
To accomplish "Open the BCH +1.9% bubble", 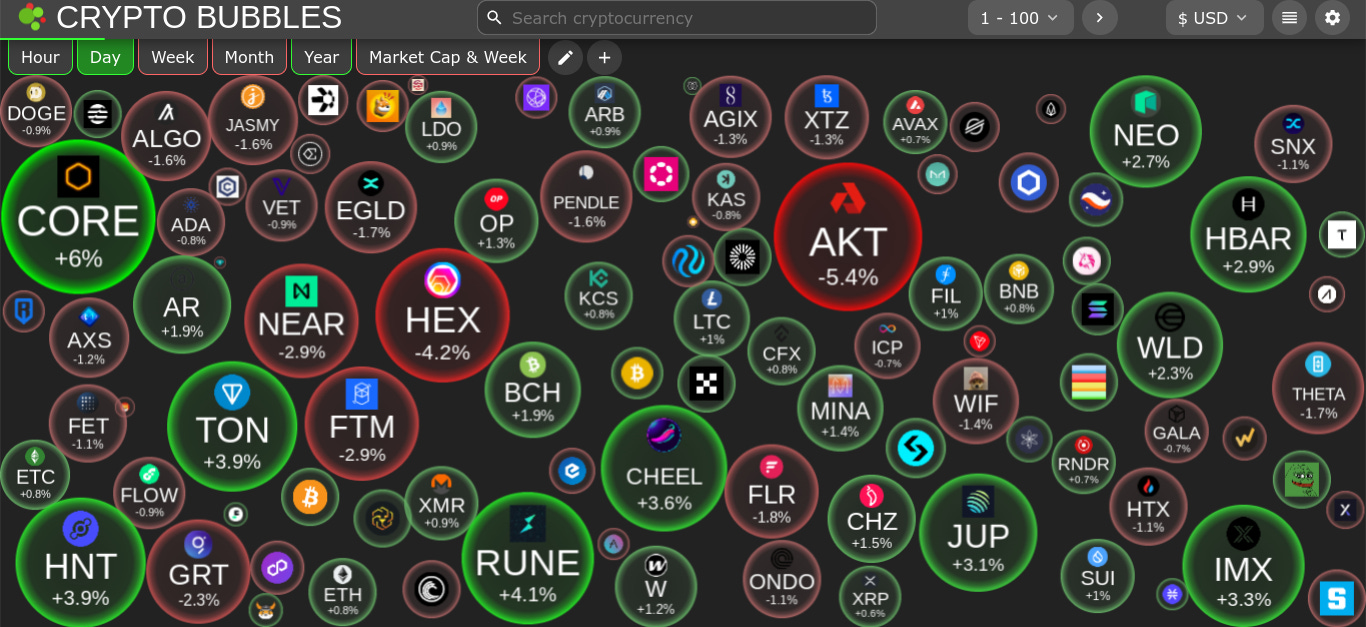I will 532,390.
